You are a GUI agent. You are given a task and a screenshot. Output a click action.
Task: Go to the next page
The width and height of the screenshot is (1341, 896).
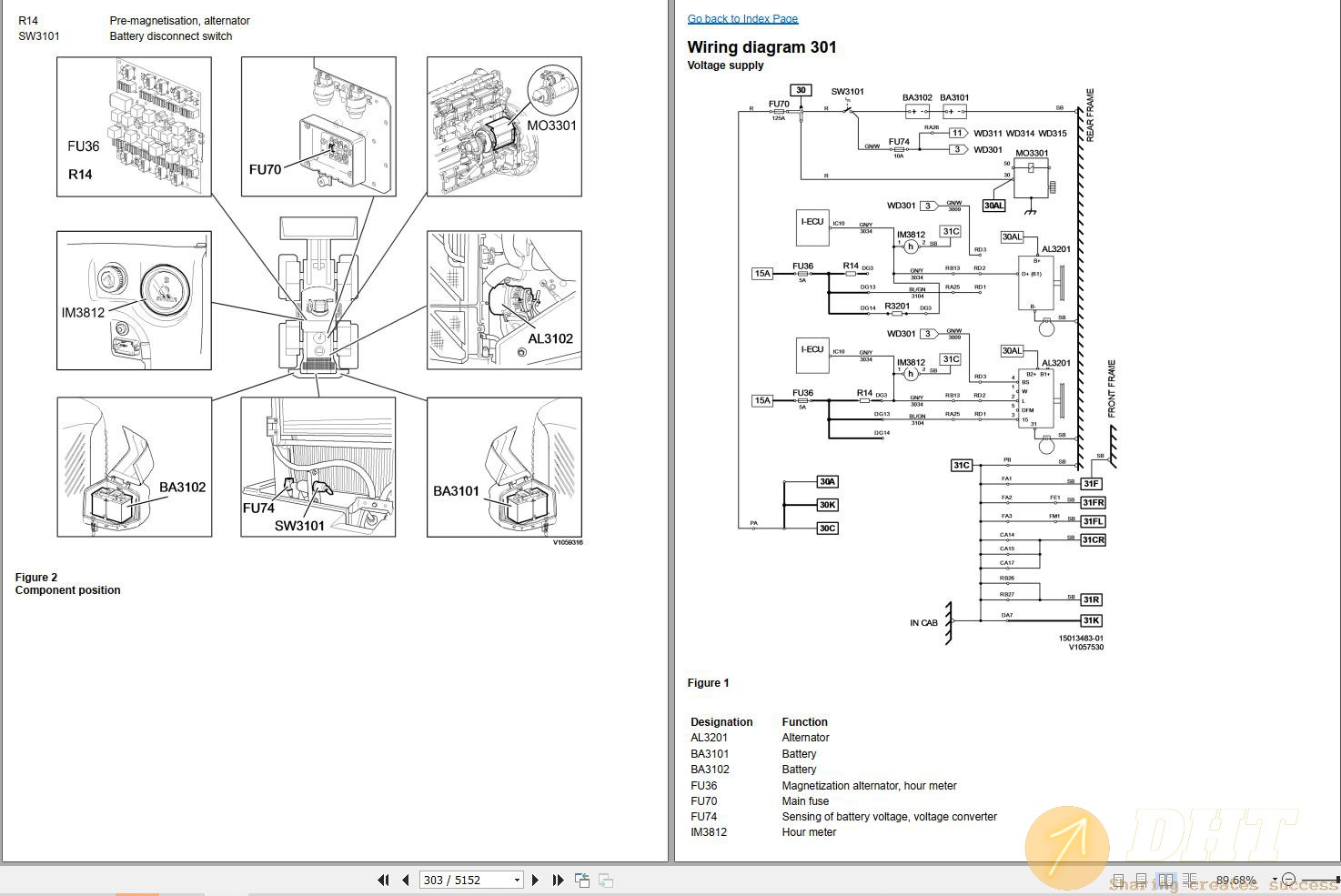tap(535, 880)
